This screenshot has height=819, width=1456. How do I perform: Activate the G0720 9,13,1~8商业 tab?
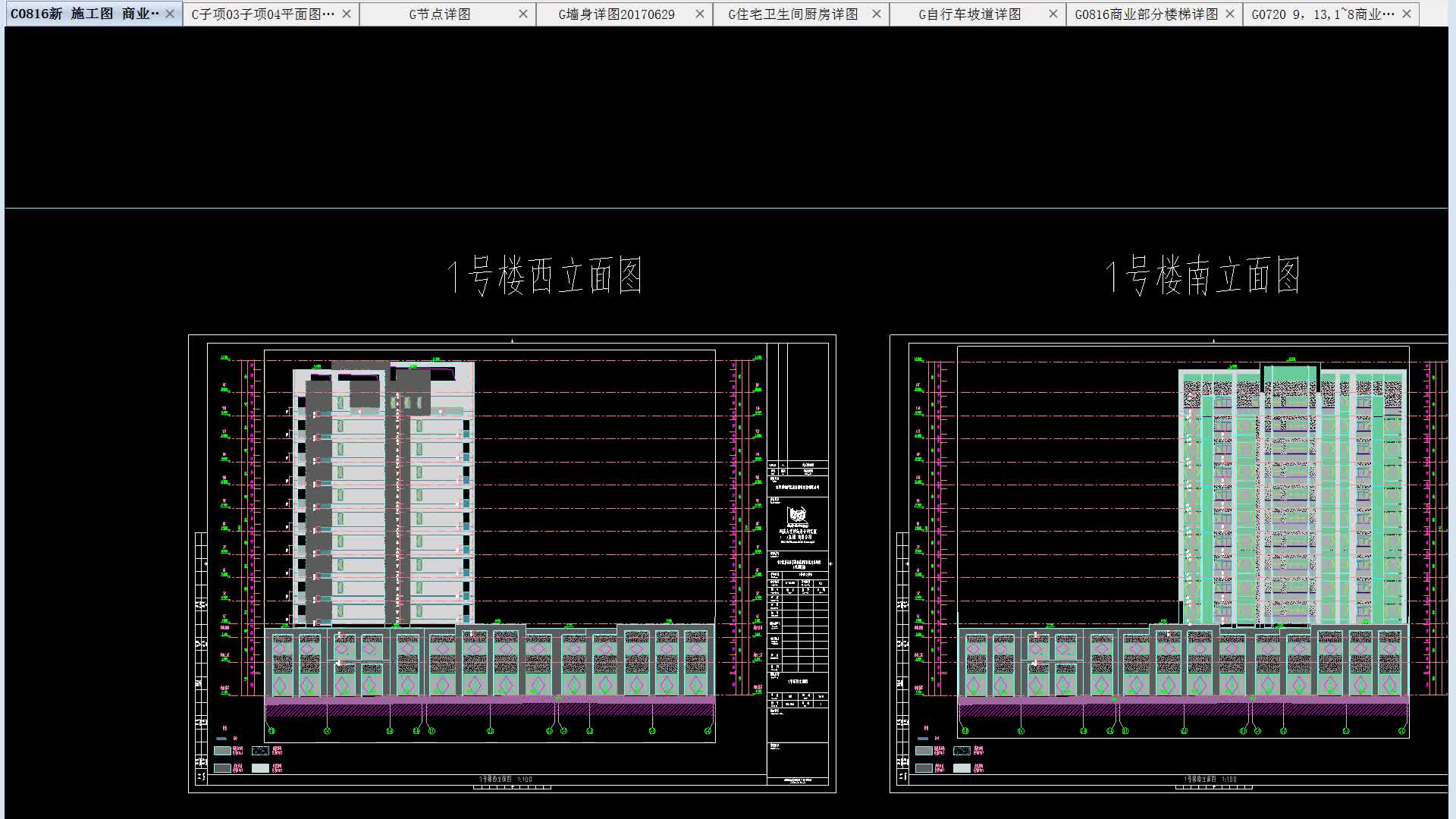1322,14
